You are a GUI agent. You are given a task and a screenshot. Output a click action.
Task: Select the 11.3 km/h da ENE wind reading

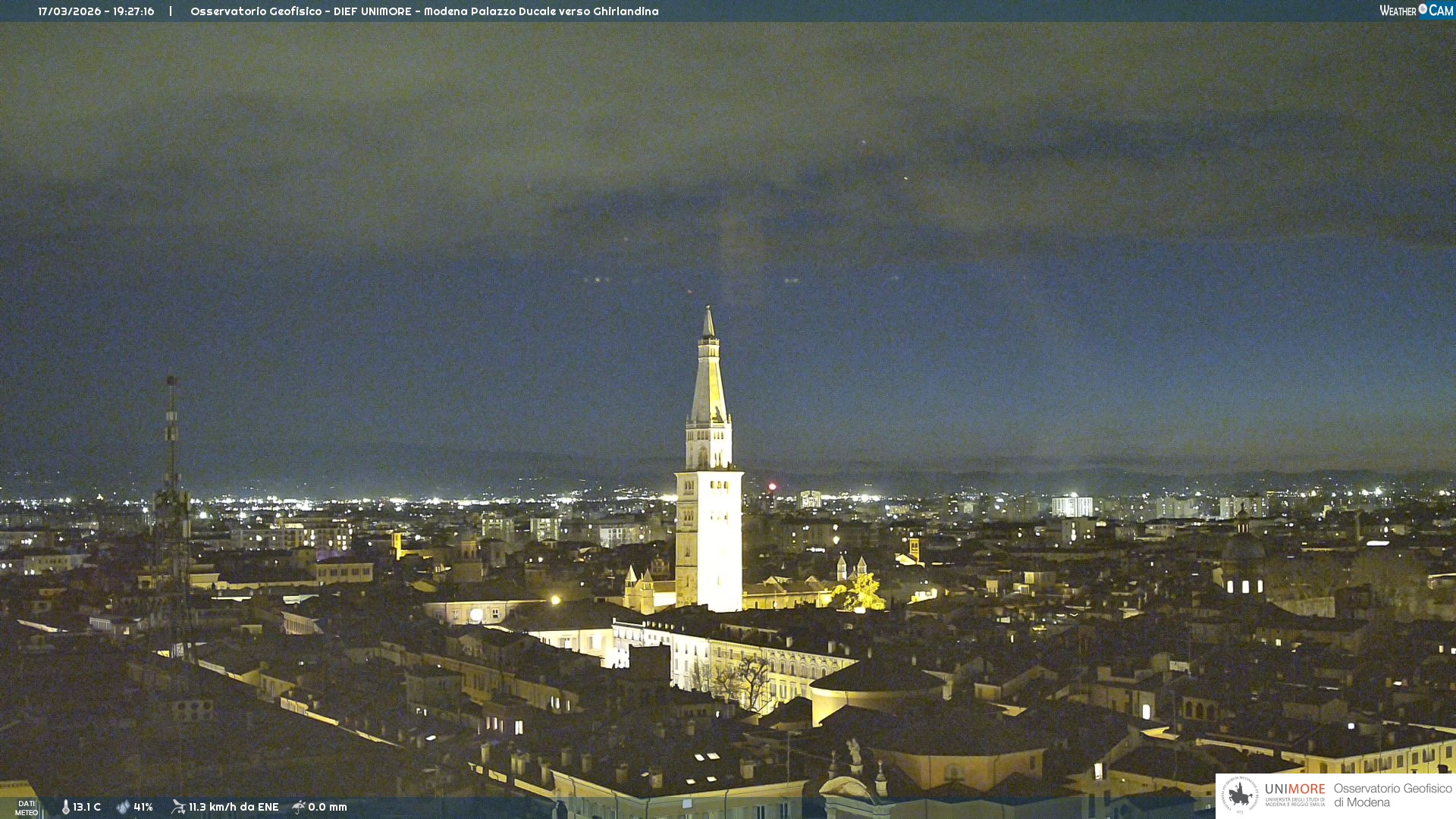(x=234, y=807)
